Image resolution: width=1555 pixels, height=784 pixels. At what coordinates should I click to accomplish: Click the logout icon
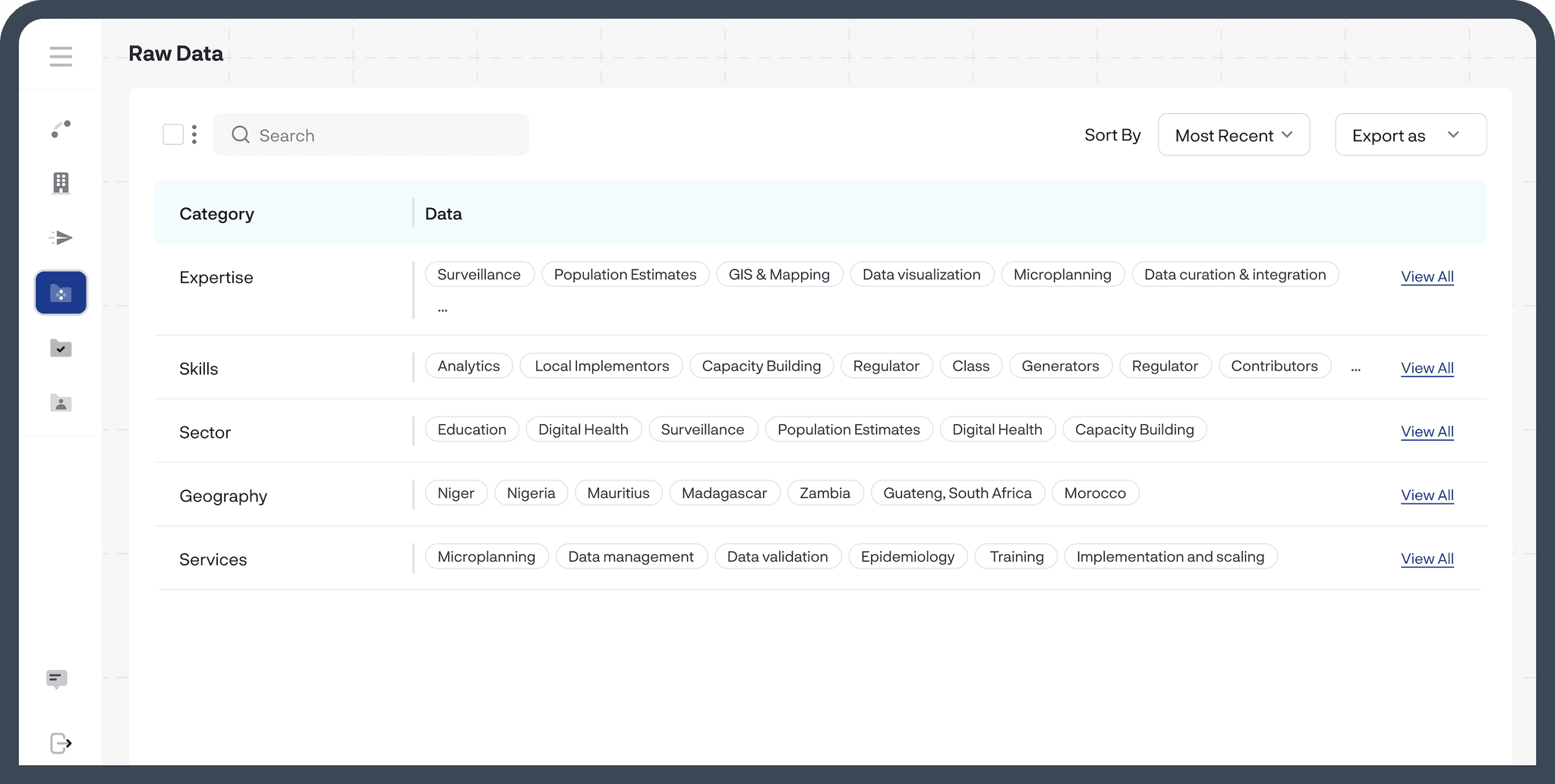point(61,743)
